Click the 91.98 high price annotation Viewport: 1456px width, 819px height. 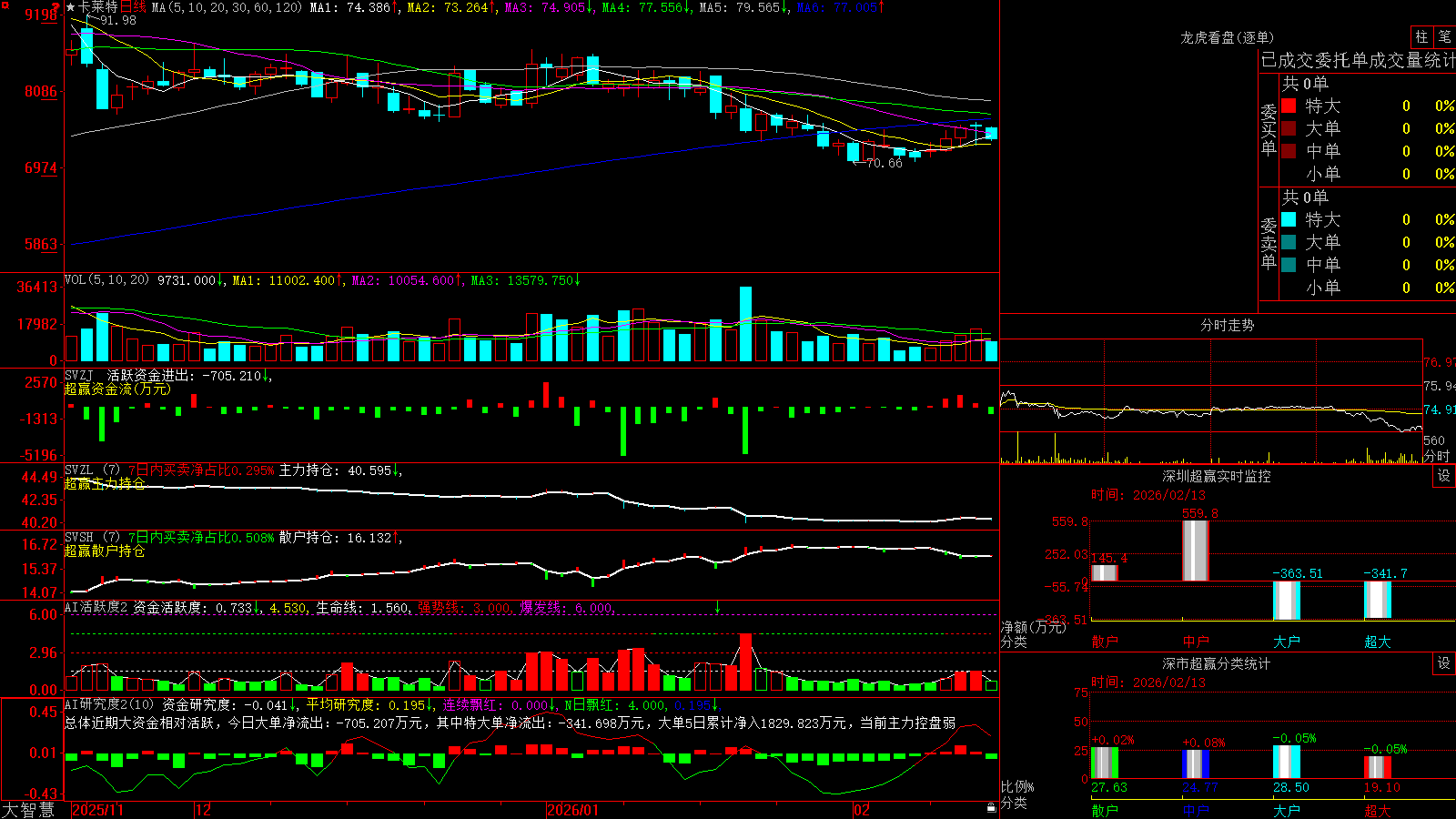[117, 20]
